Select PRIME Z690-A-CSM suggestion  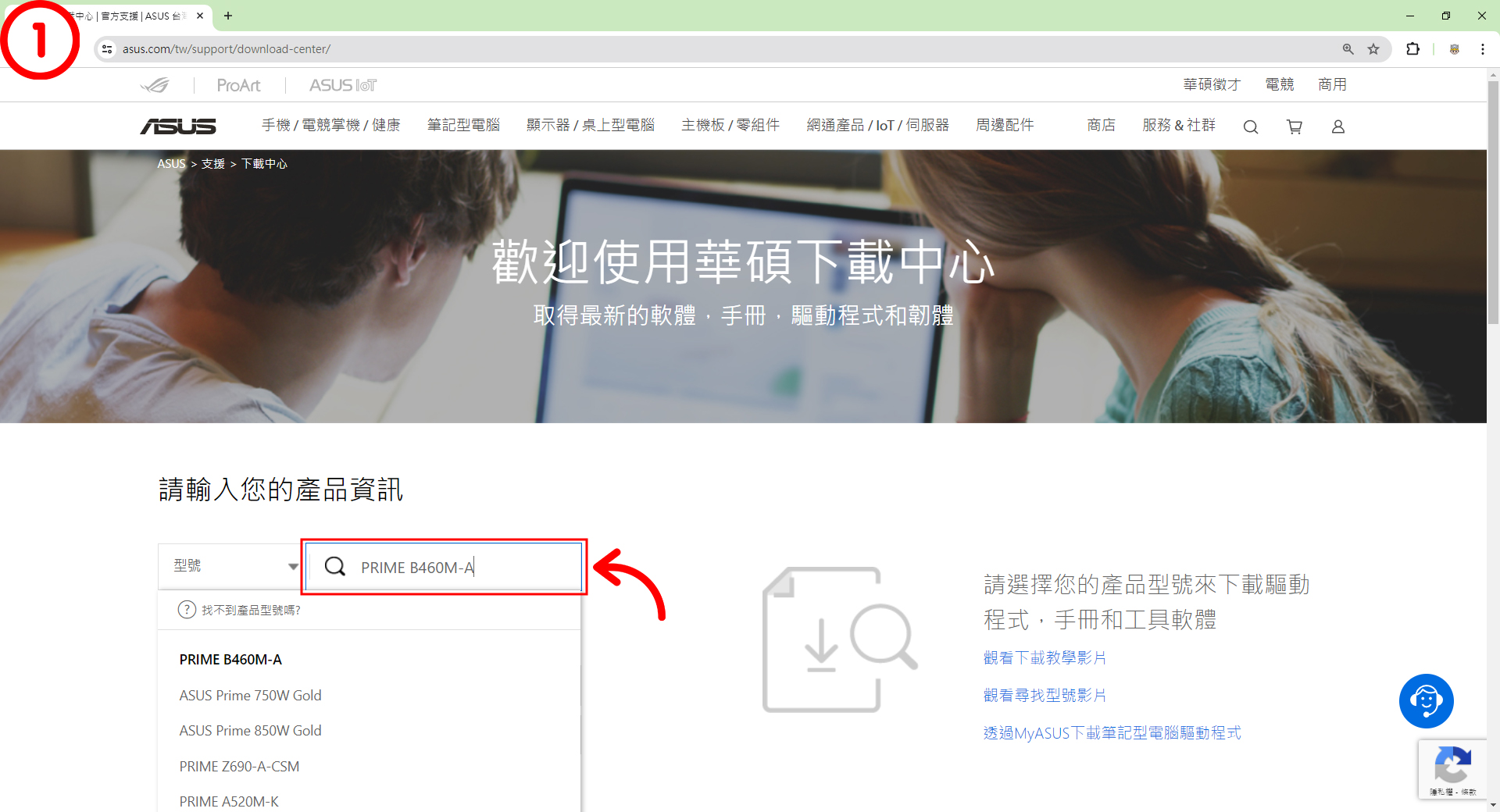(239, 767)
